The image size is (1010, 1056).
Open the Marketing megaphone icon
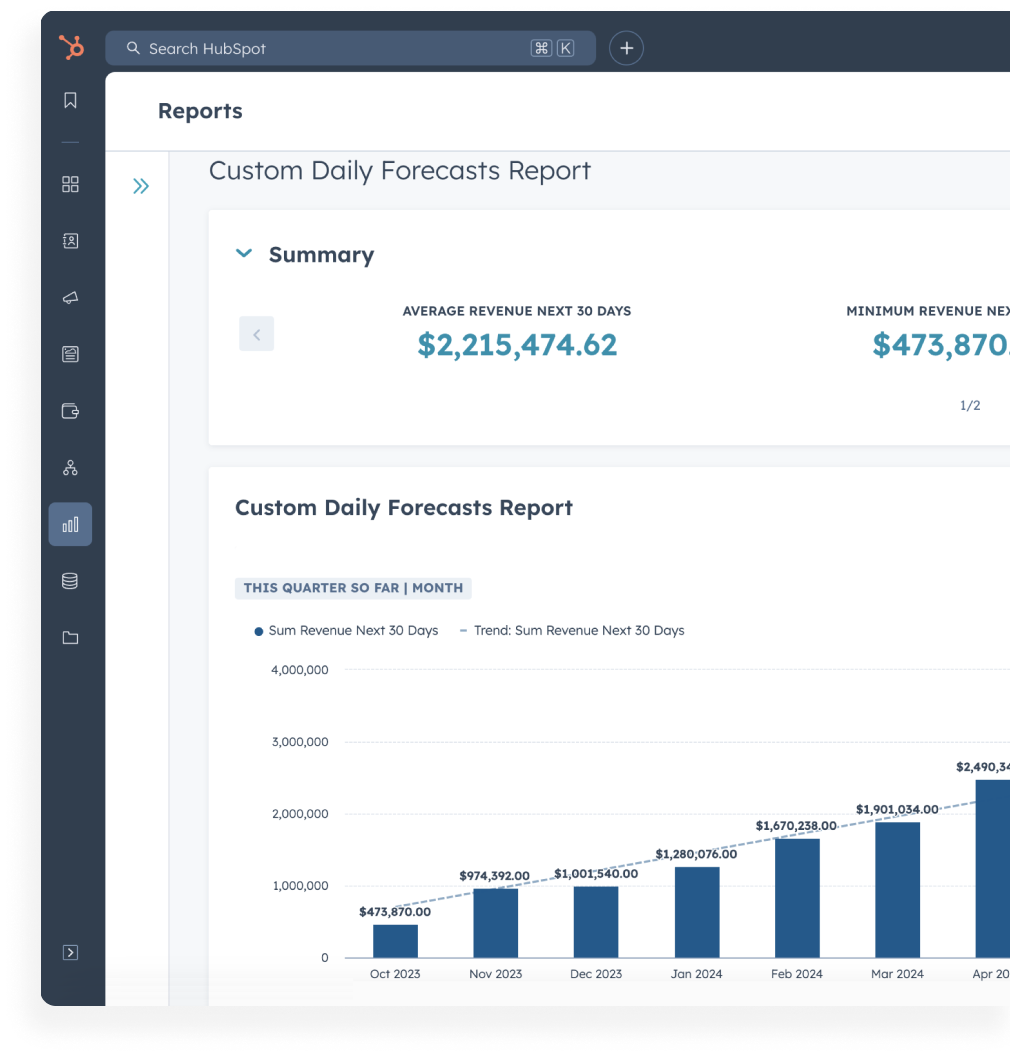tap(70, 298)
